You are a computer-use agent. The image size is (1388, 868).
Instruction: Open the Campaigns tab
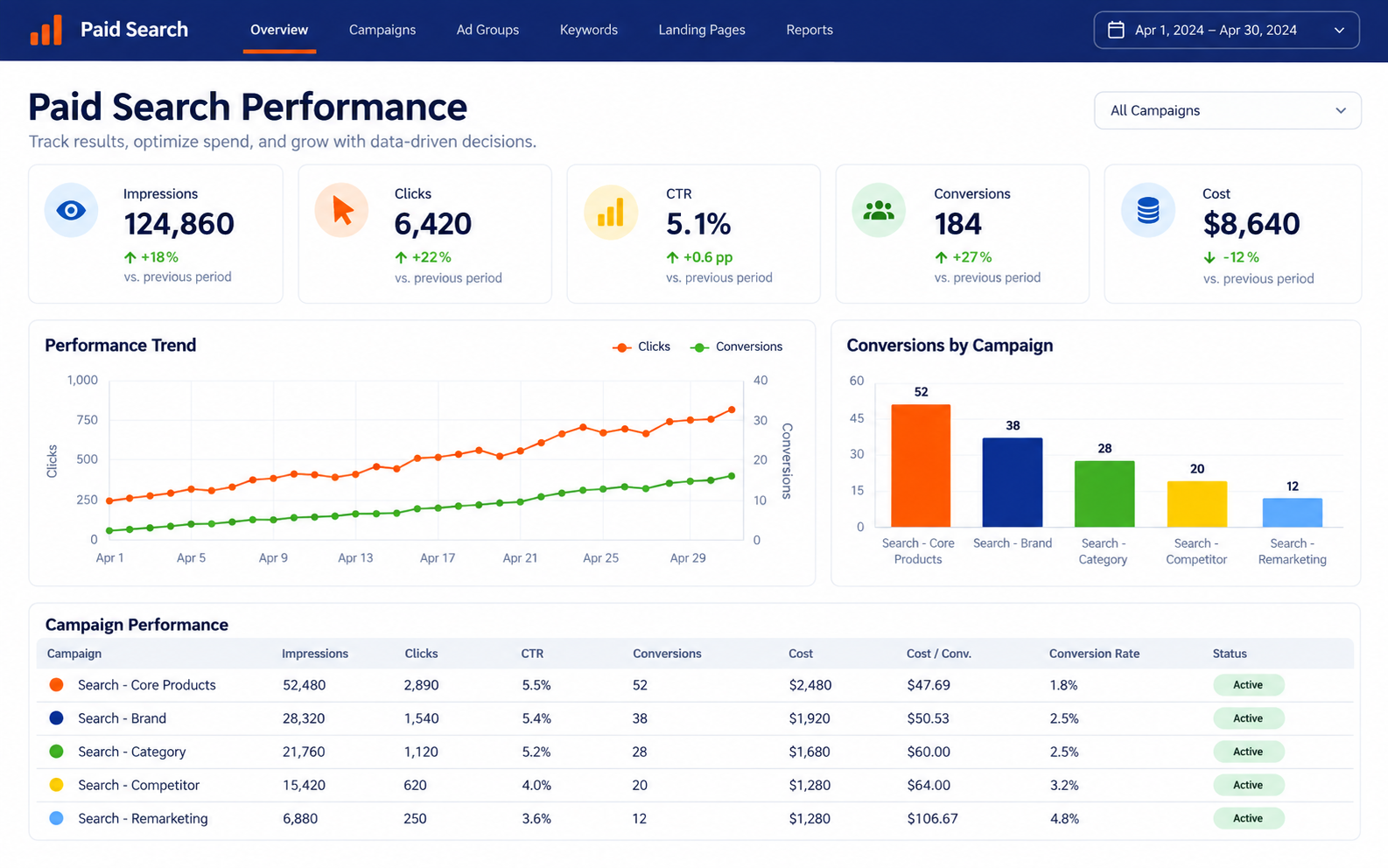tap(382, 30)
